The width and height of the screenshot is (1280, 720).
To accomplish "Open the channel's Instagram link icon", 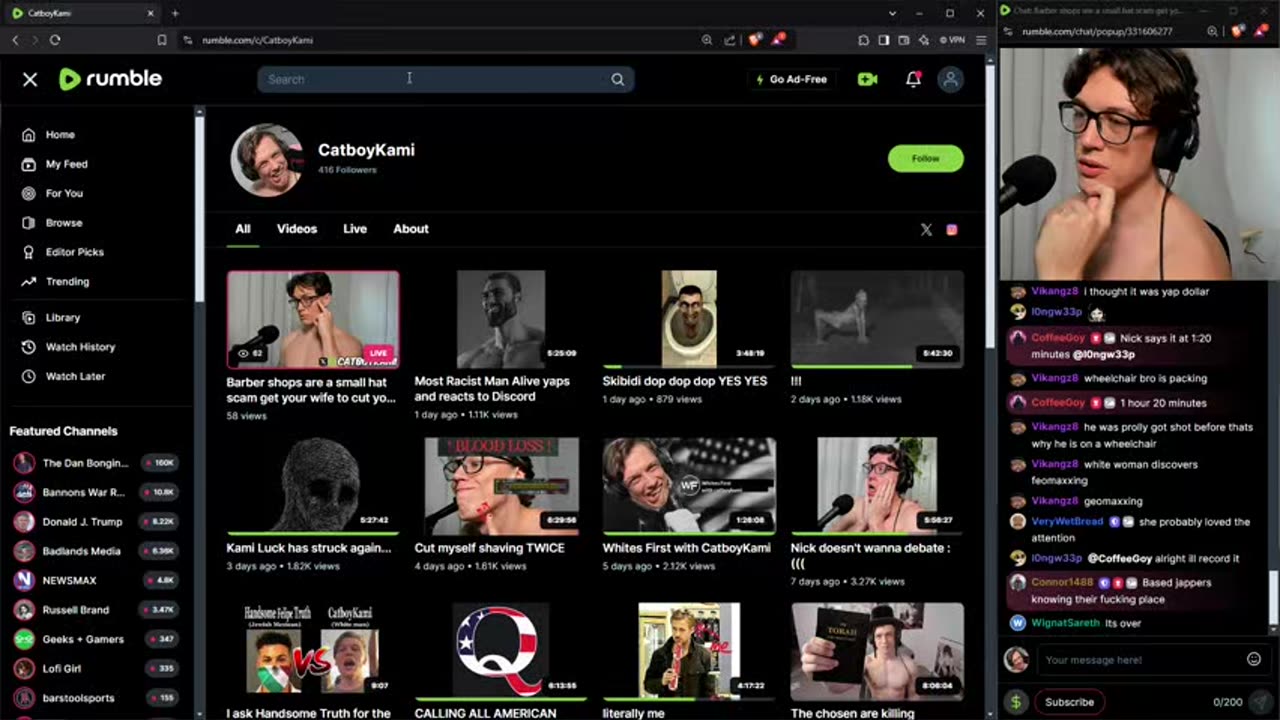I will [952, 230].
